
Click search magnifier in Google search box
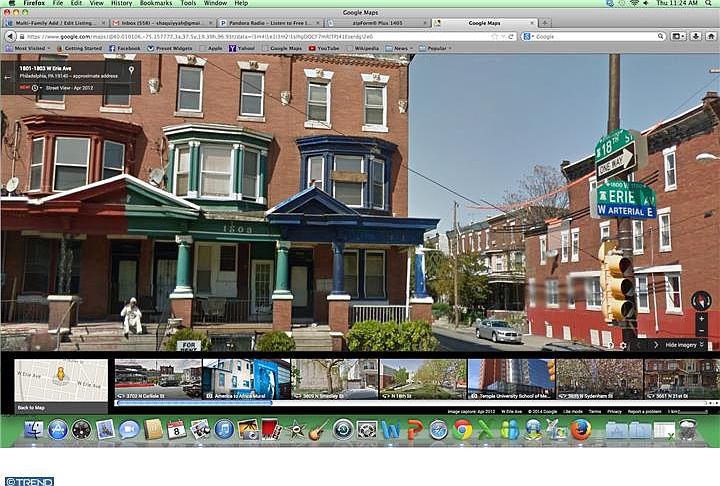coord(660,36)
